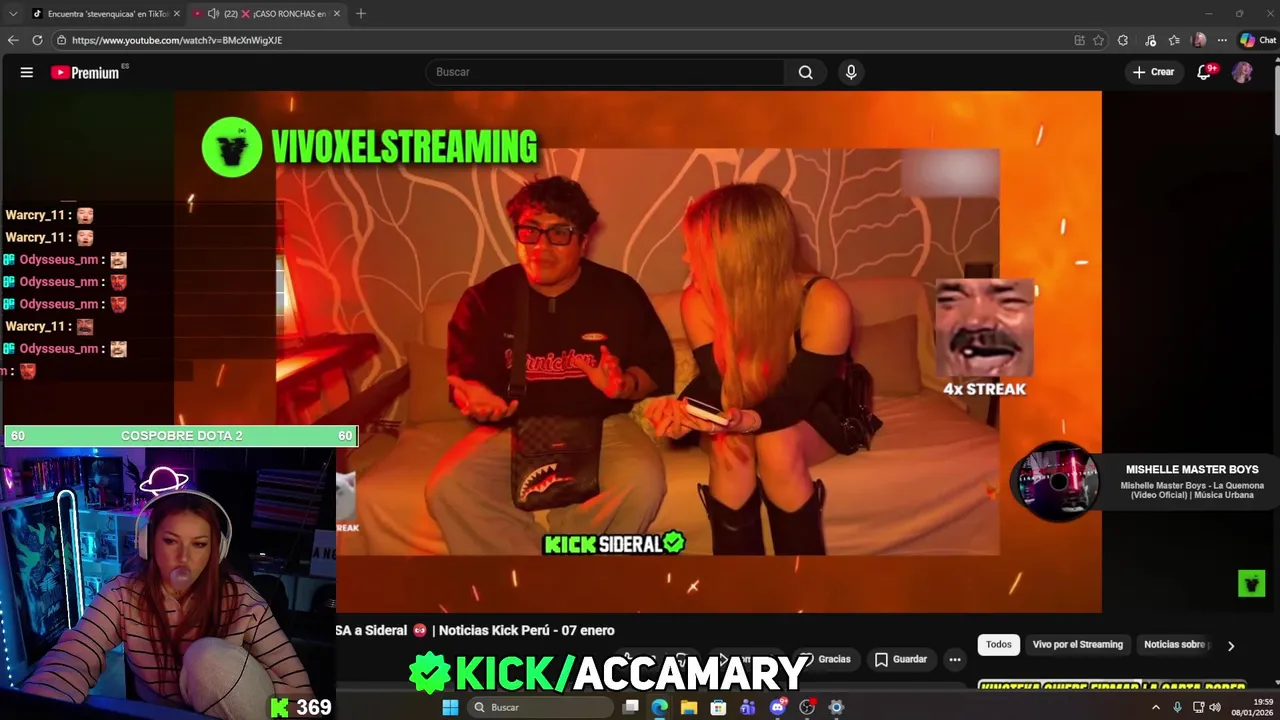Open Discord from taskbar
The width and height of the screenshot is (1280, 720).
(x=777, y=707)
